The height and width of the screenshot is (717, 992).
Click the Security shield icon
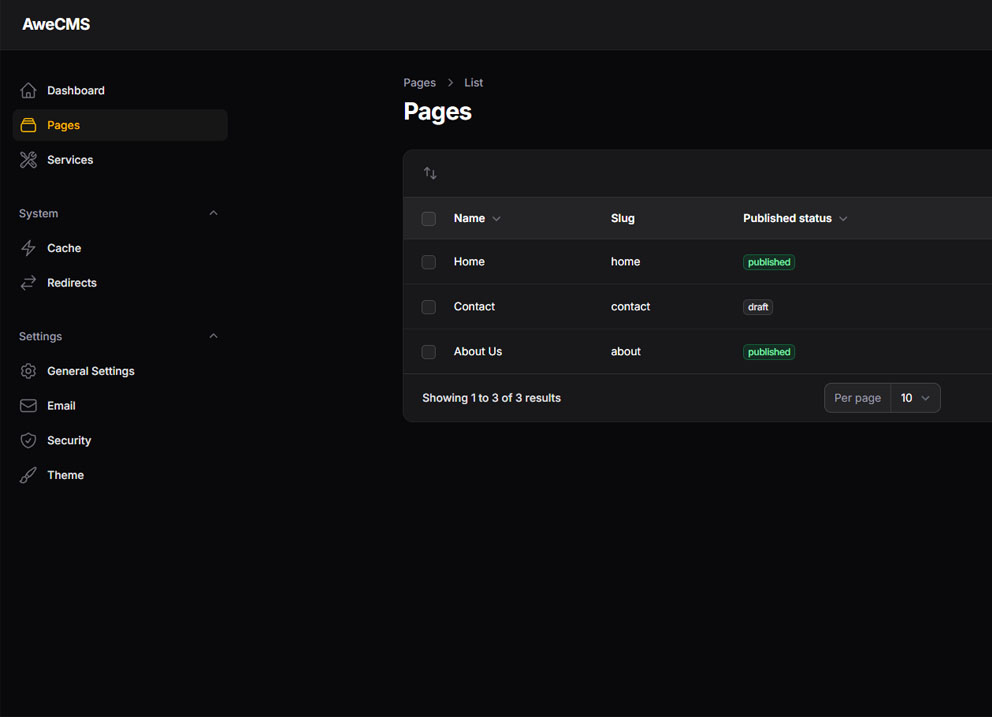pyautogui.click(x=28, y=440)
